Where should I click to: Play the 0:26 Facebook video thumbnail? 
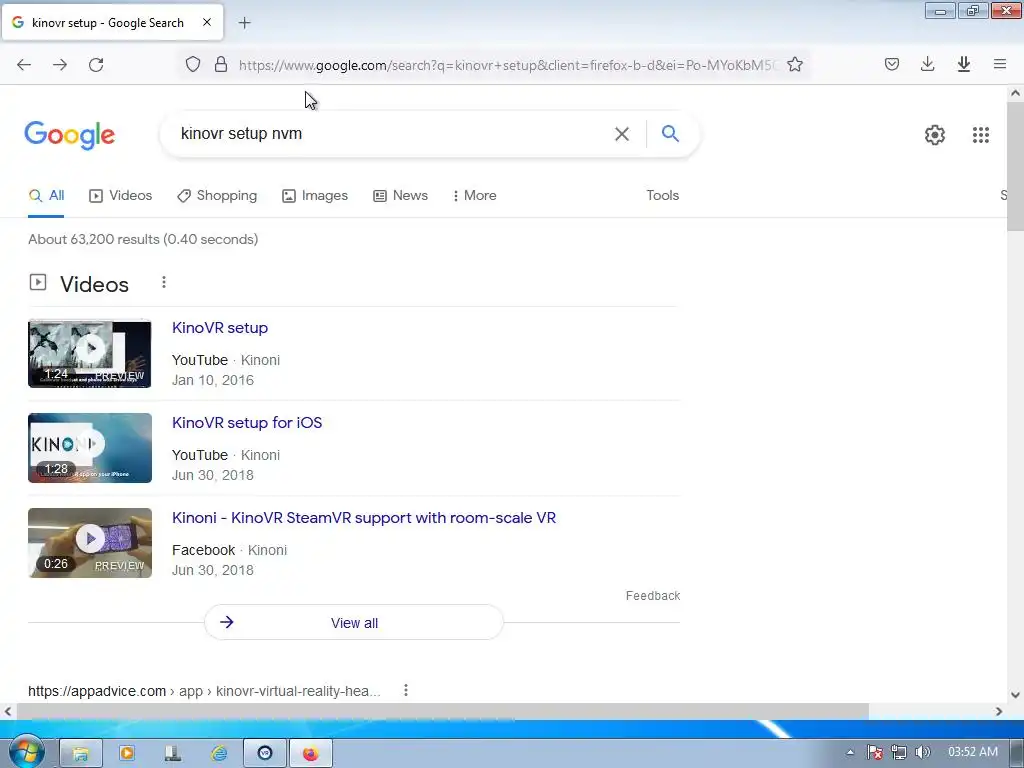tap(90, 543)
